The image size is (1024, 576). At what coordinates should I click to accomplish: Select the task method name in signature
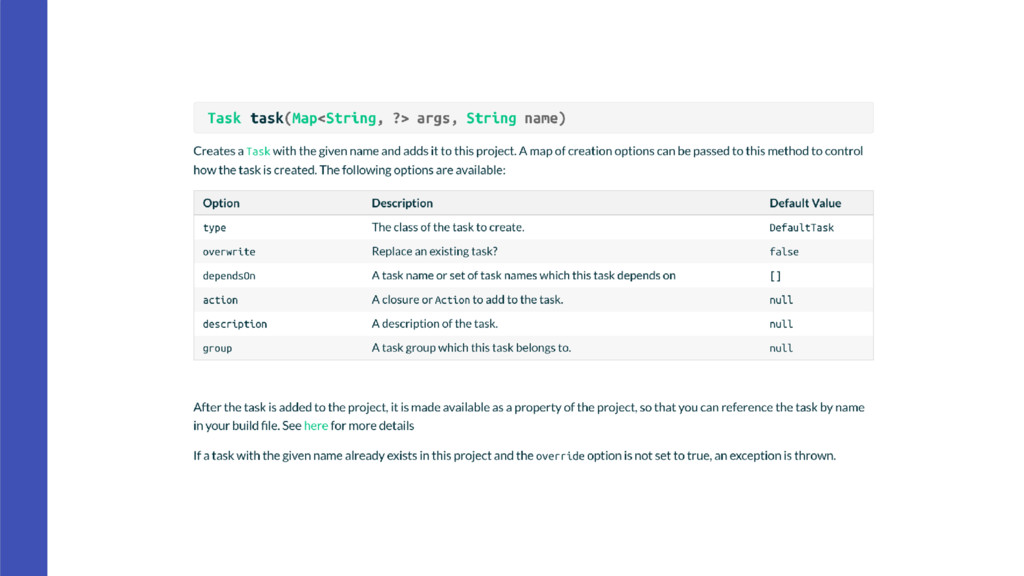(267, 118)
